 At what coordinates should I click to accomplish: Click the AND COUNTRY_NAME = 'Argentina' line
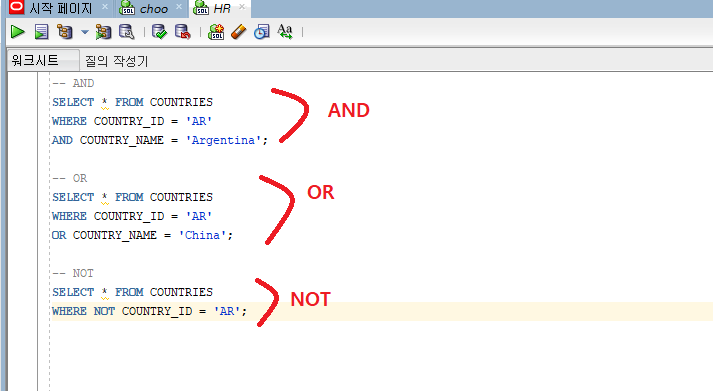click(160, 140)
